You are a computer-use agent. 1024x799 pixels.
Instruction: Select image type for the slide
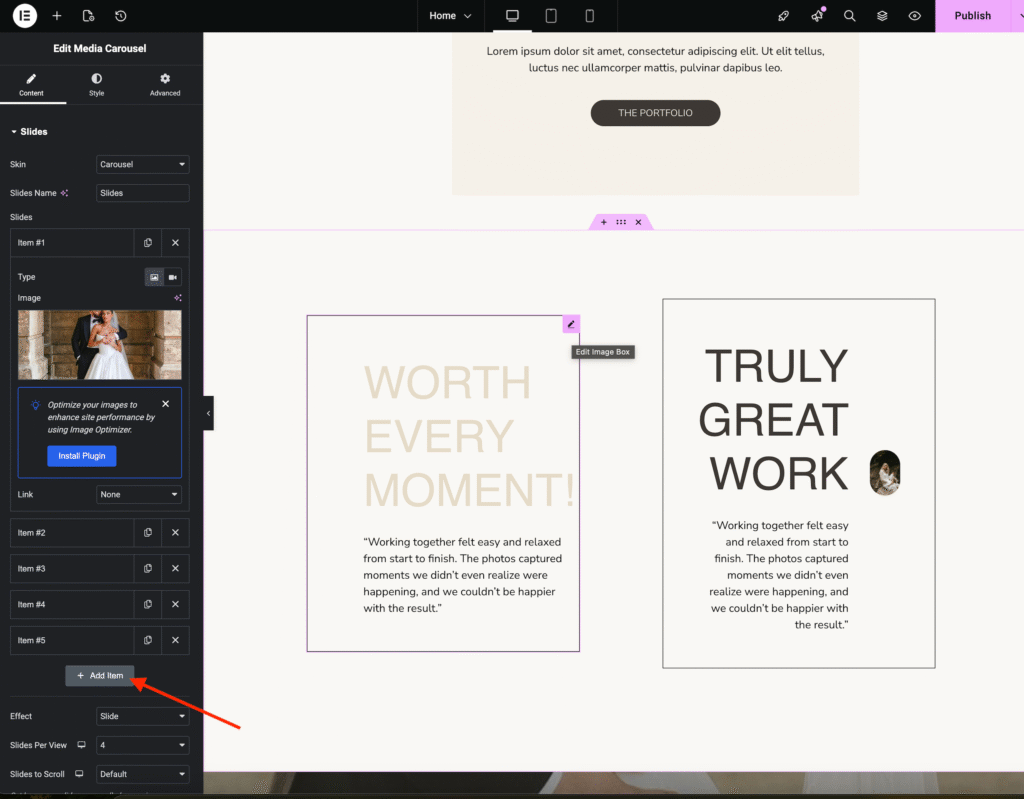[154, 277]
